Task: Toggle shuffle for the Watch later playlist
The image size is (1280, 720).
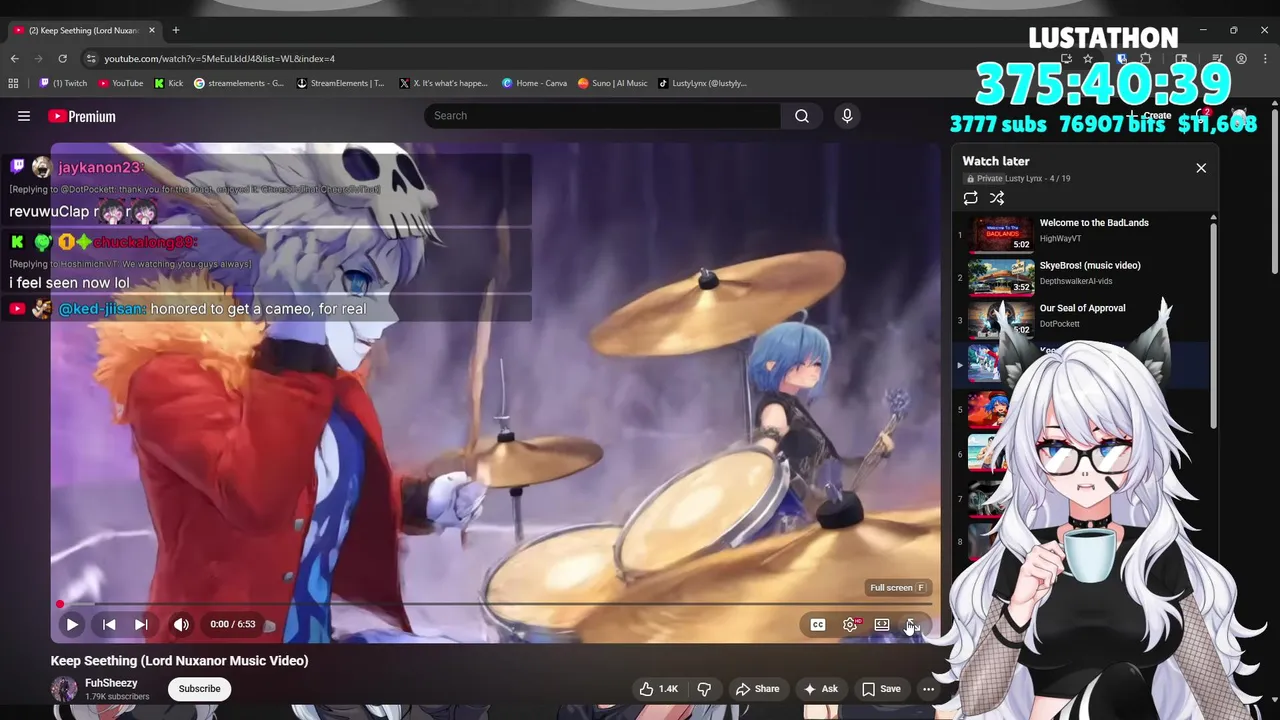Action: 997,198
